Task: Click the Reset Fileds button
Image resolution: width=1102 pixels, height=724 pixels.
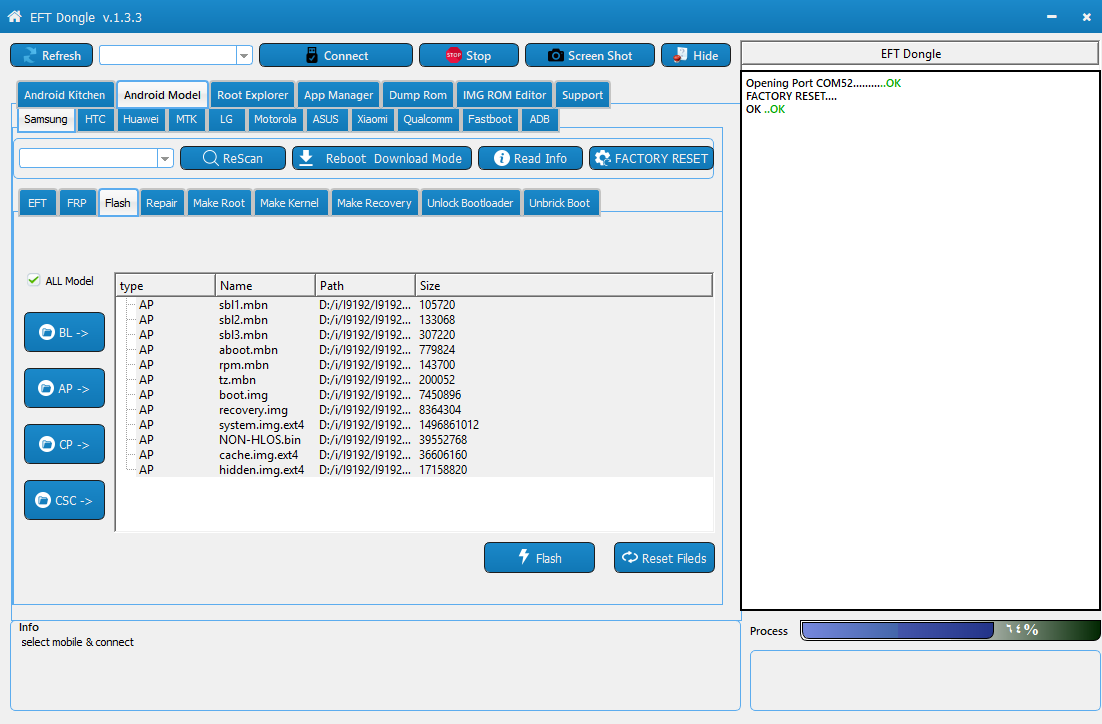Action: coord(664,557)
